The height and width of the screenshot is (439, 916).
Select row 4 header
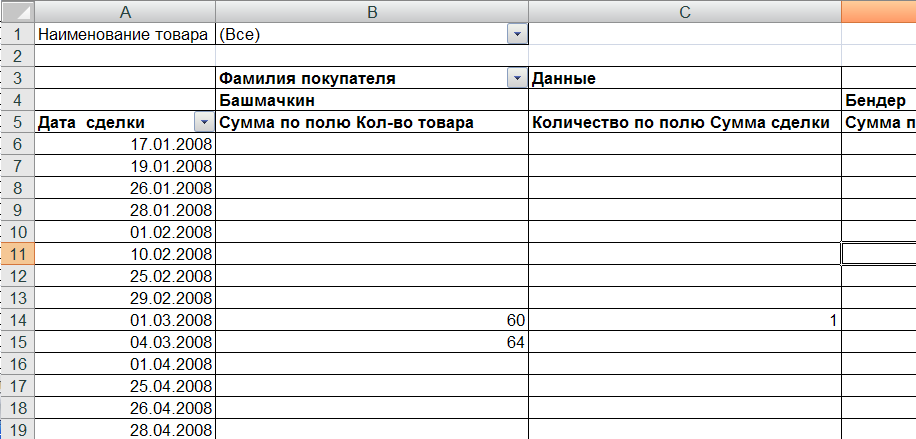(18, 100)
